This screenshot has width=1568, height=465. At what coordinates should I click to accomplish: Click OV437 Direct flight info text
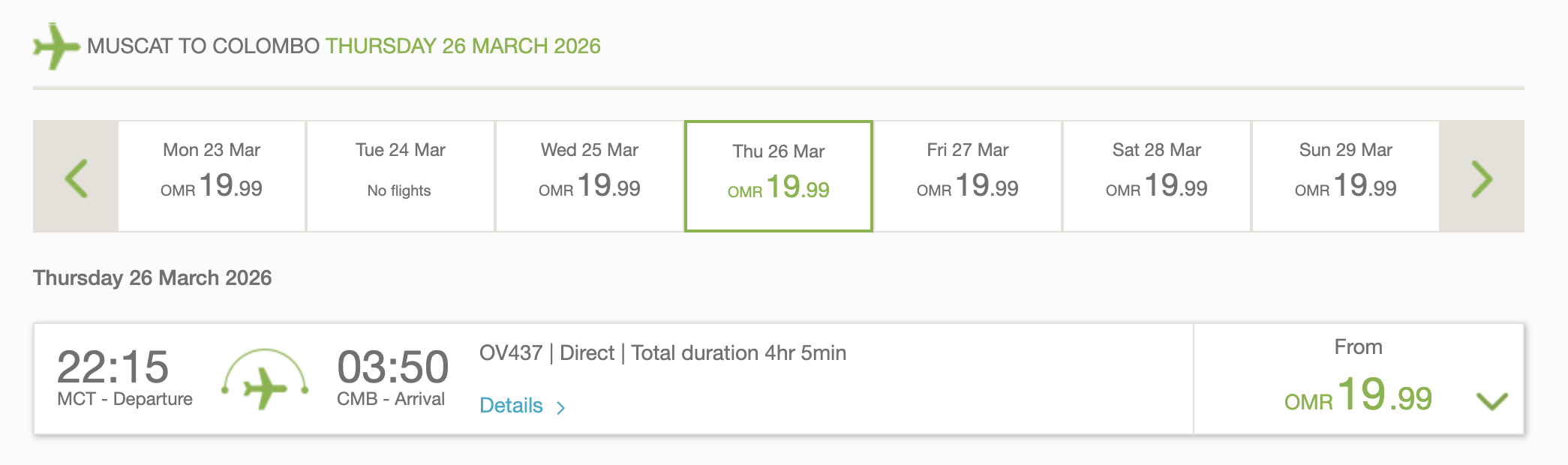click(662, 353)
